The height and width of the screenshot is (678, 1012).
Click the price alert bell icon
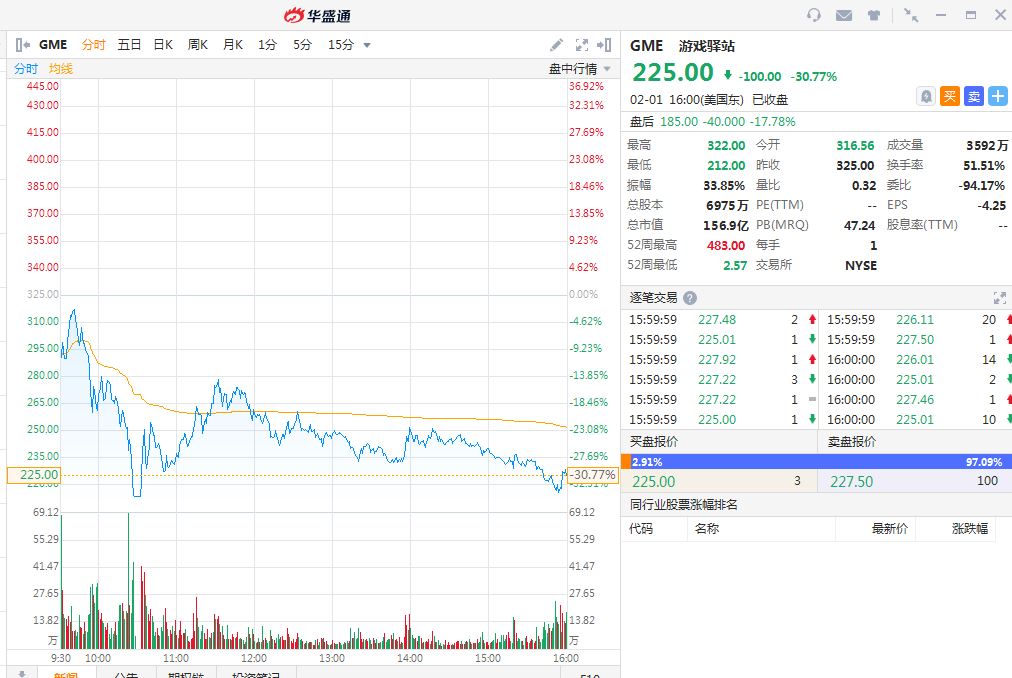point(926,96)
